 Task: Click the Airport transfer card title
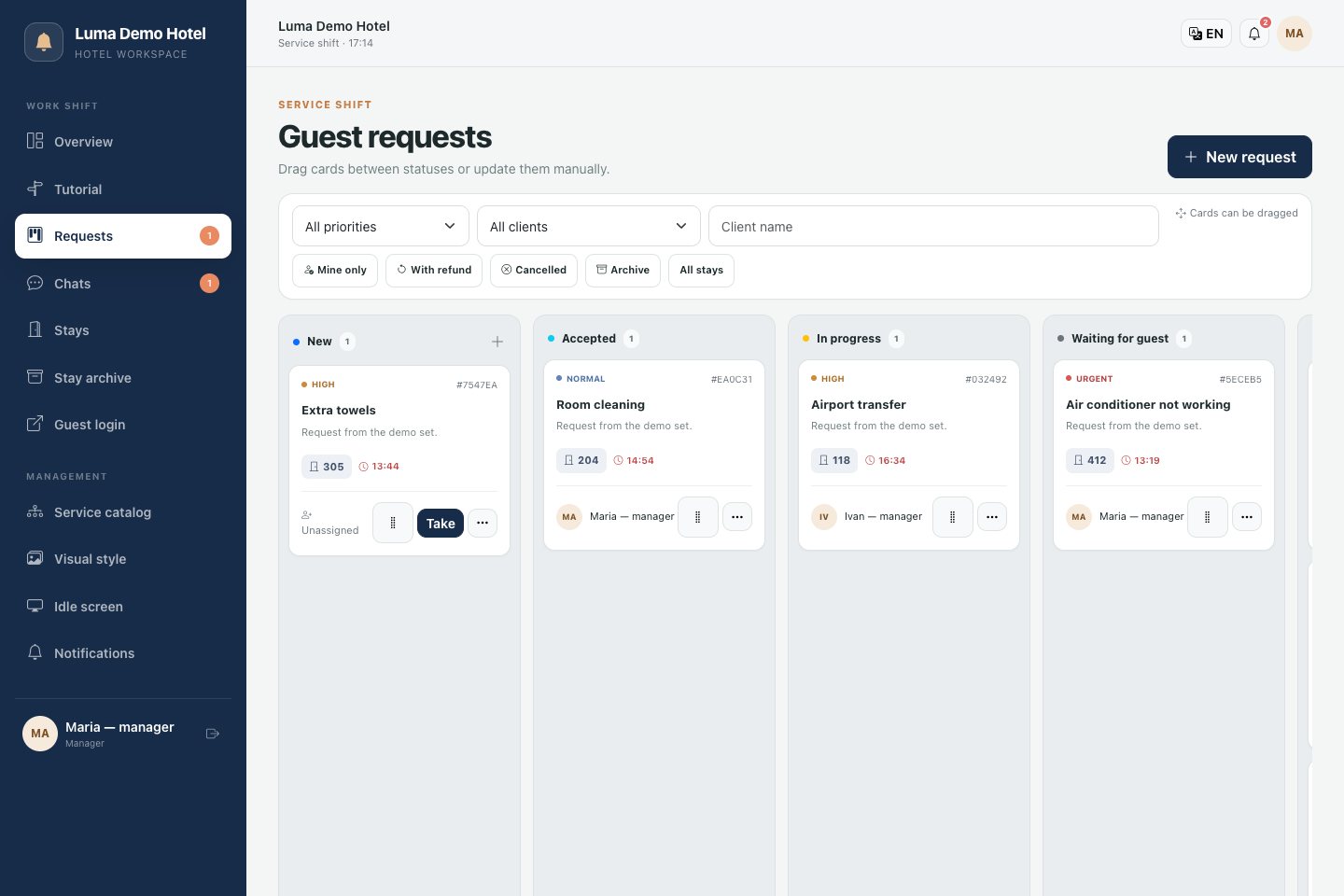pos(859,405)
